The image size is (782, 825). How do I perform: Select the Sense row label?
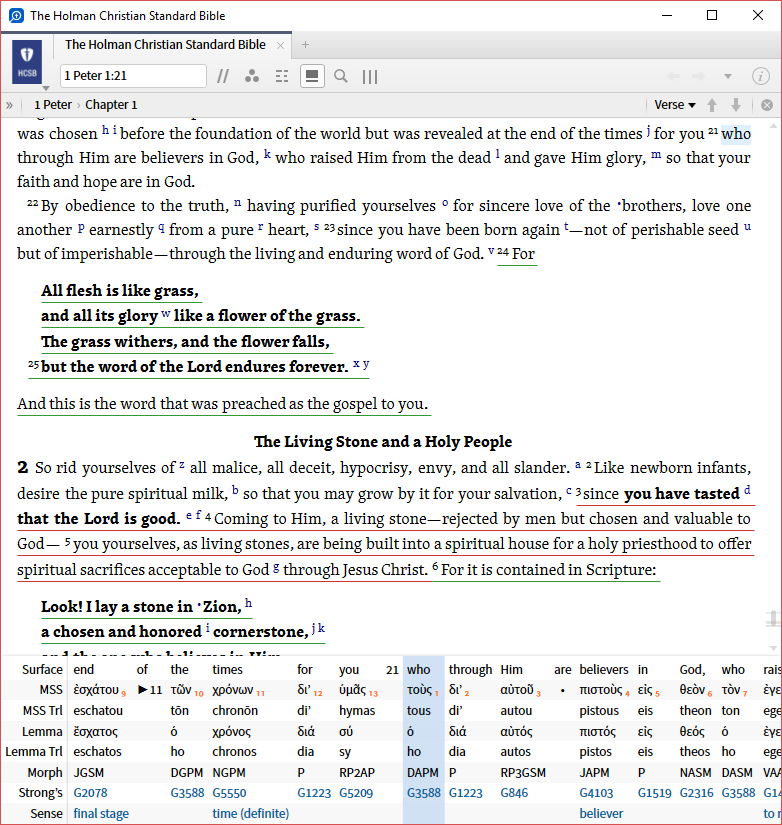[46, 813]
